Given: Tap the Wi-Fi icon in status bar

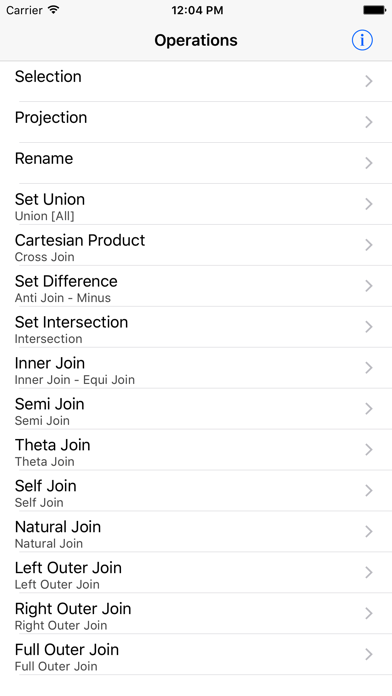Looking at the screenshot, I should (53, 10).
